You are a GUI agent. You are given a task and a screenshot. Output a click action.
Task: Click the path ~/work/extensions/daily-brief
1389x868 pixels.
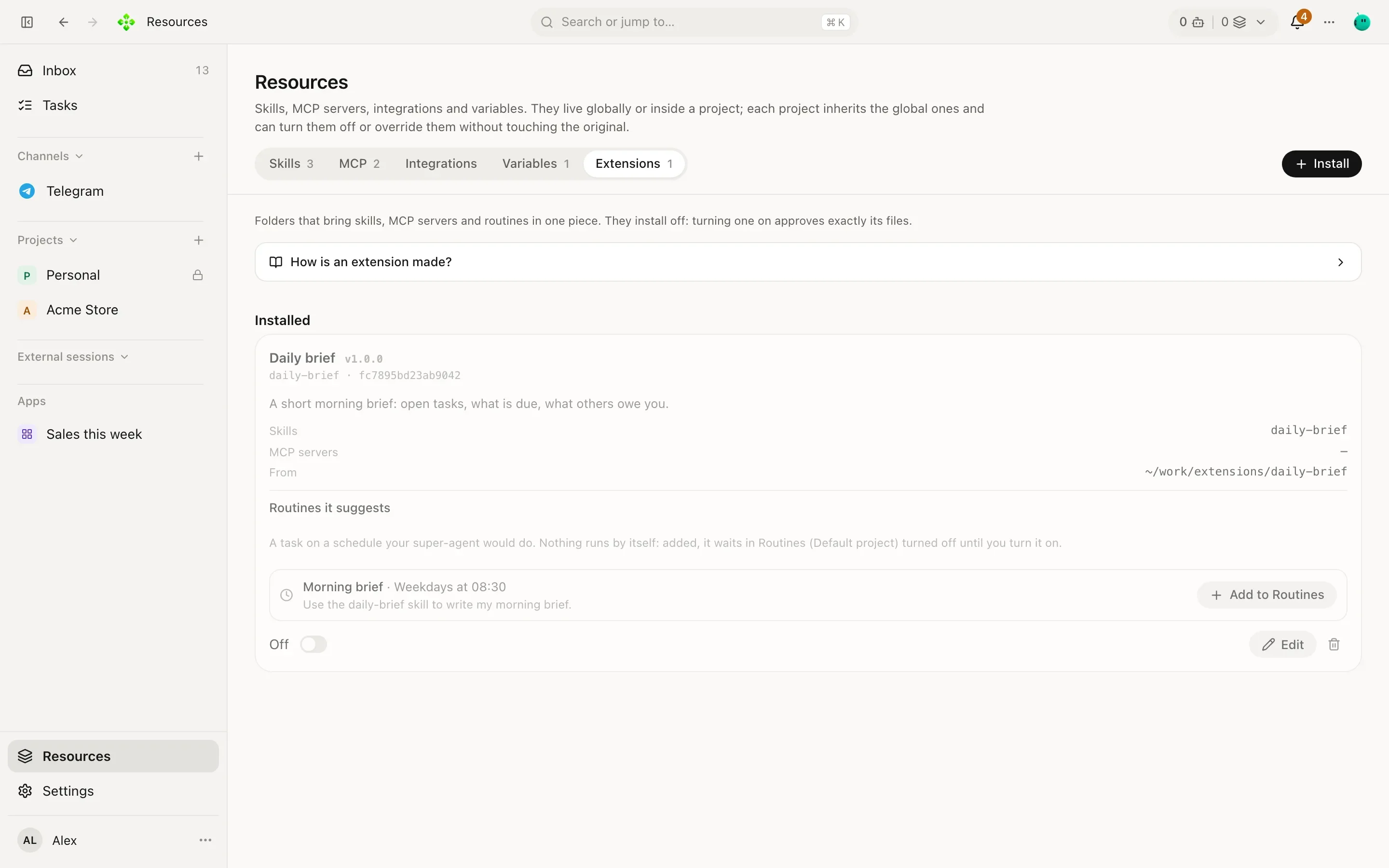1246,472
